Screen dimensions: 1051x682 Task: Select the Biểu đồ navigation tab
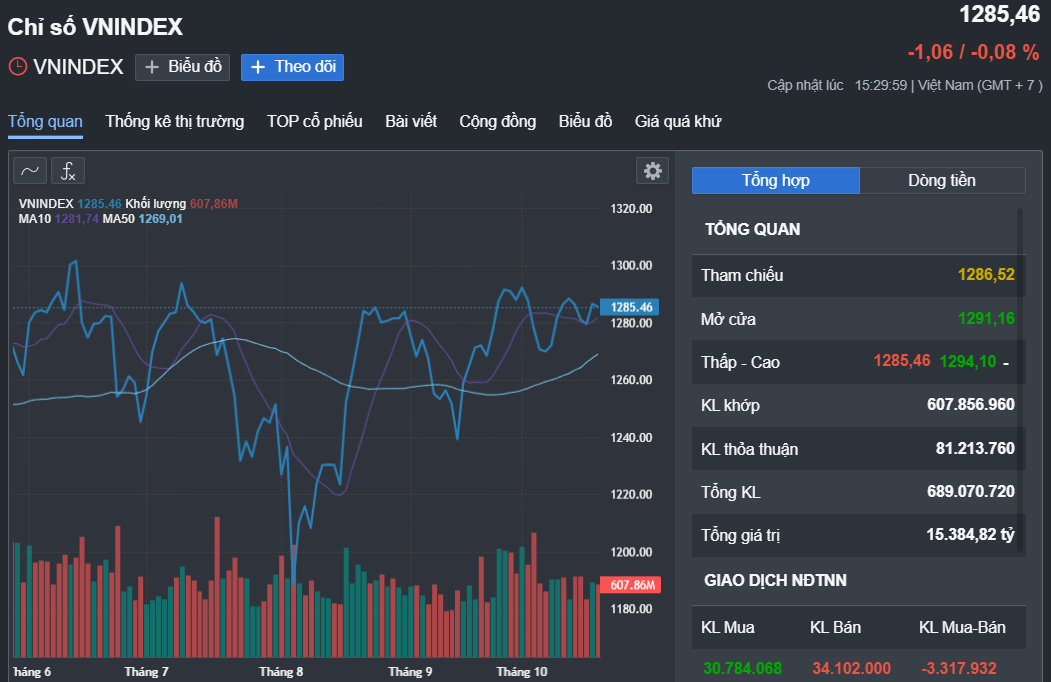585,122
